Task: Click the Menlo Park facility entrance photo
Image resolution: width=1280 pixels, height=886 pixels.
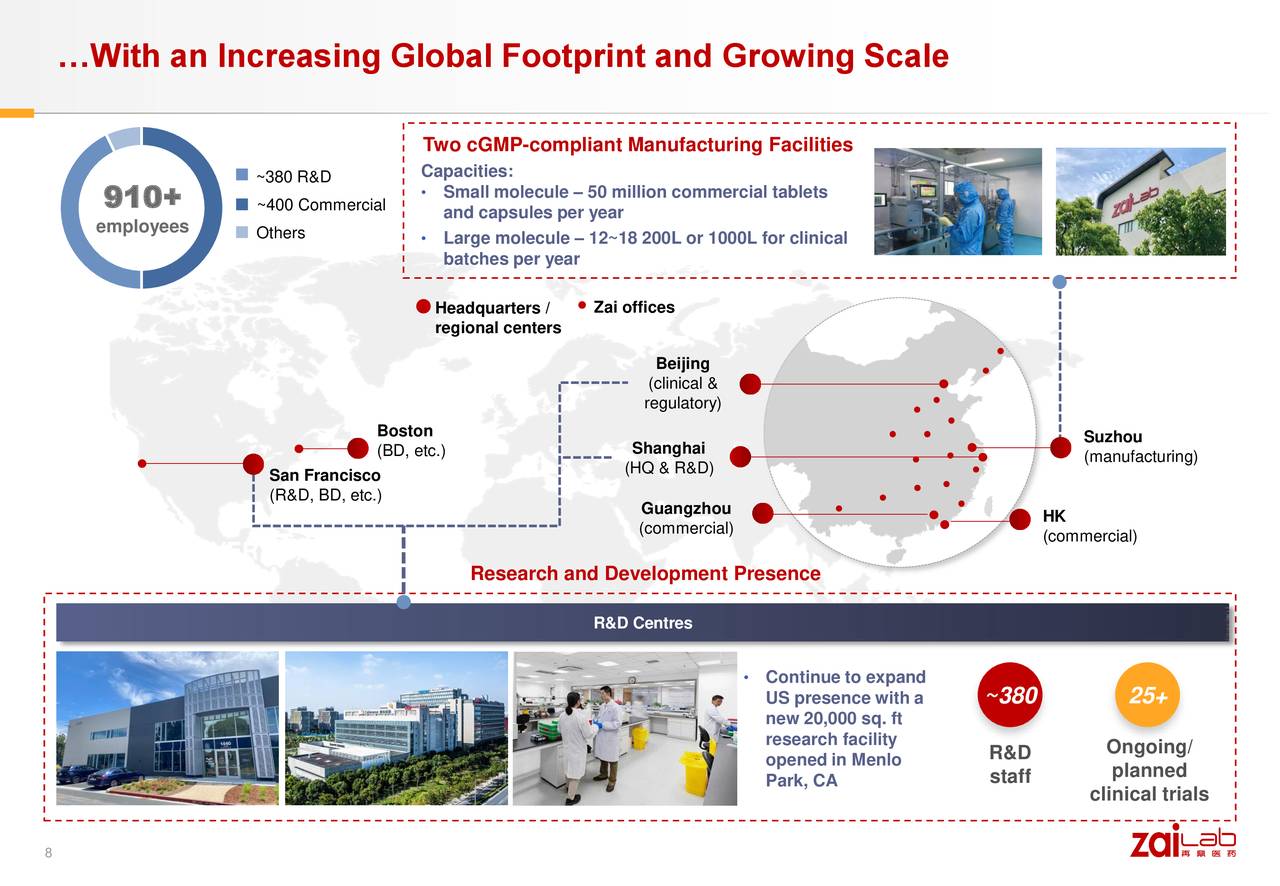Action: point(167,728)
